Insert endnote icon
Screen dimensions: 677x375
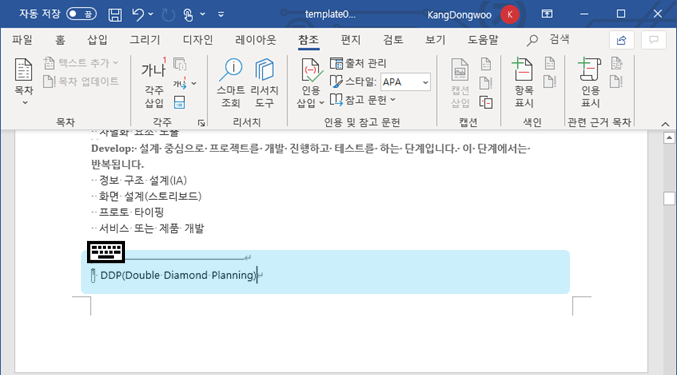(x=180, y=64)
